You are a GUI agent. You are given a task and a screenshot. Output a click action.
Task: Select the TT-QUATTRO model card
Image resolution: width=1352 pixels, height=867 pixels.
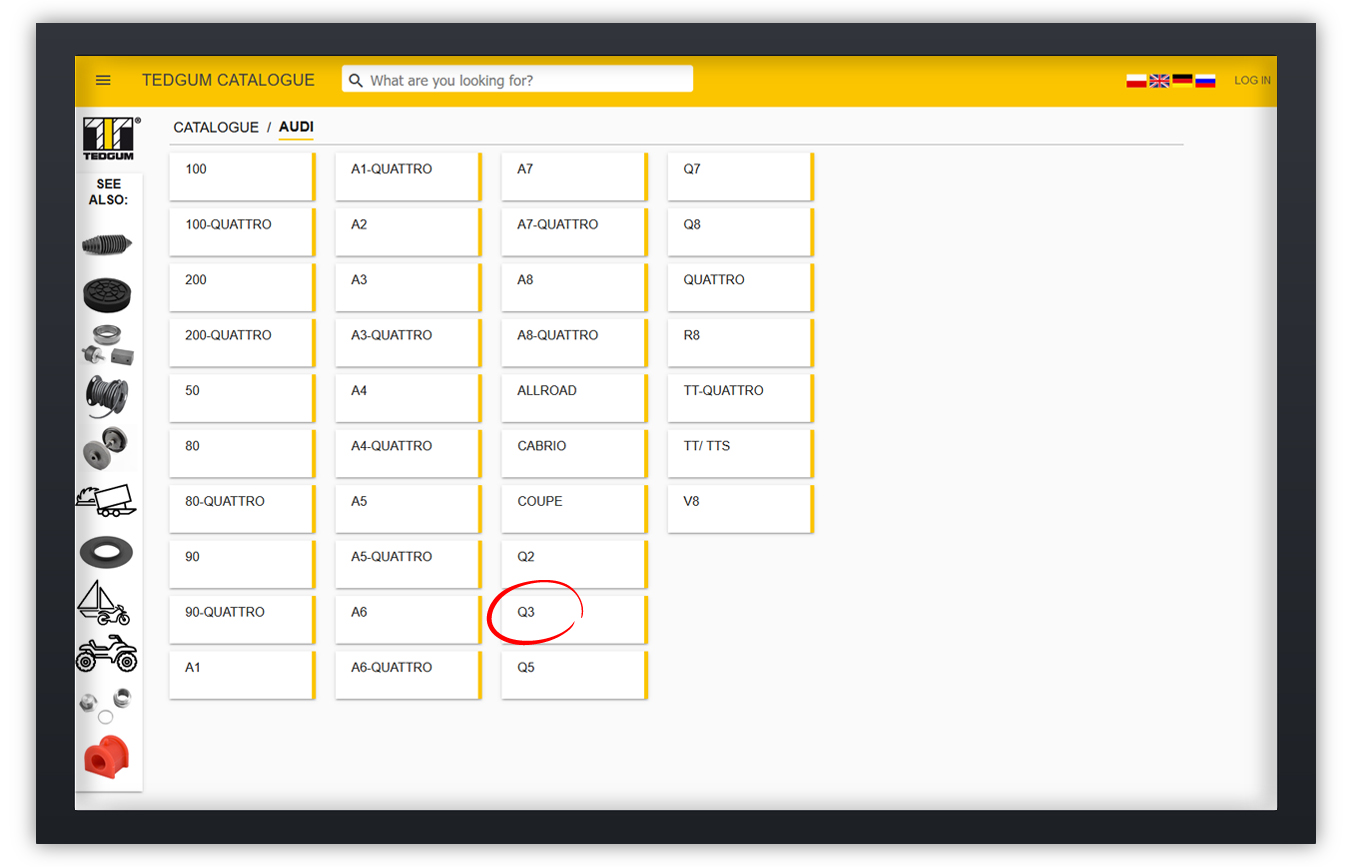[x=740, y=398]
